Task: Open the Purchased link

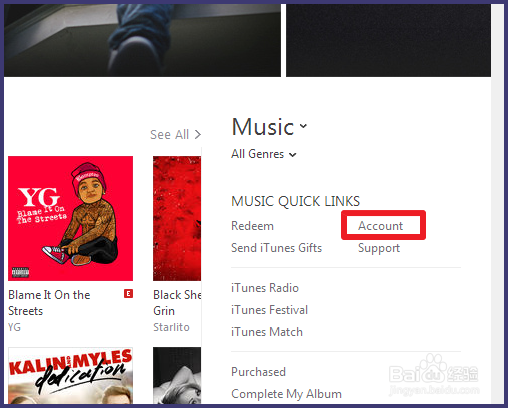Action: tap(258, 372)
